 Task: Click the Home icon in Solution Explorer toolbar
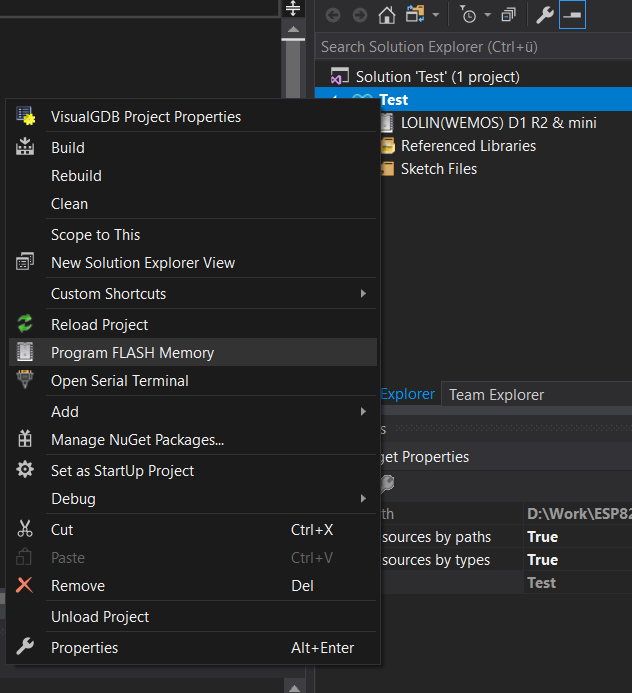point(387,15)
